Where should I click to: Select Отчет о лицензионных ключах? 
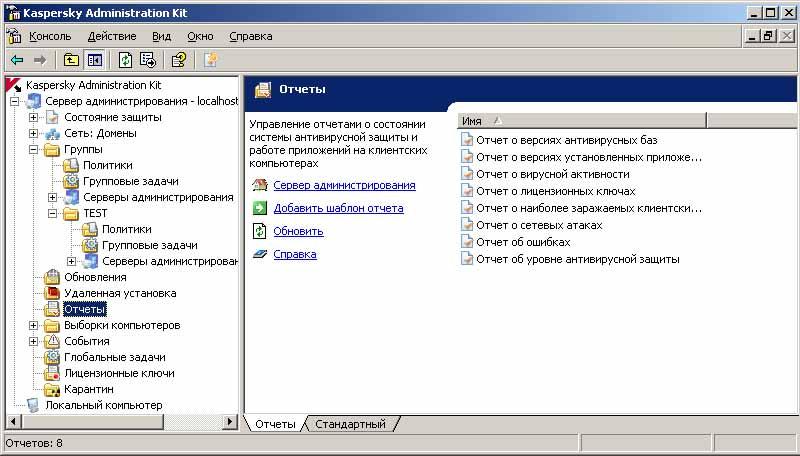coord(556,191)
